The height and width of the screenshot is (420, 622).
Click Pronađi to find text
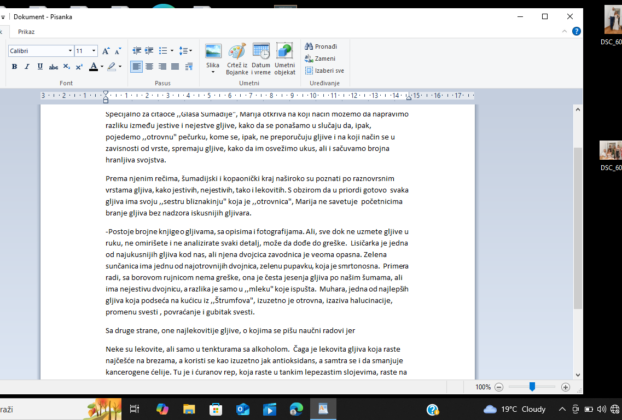pyautogui.click(x=326, y=46)
